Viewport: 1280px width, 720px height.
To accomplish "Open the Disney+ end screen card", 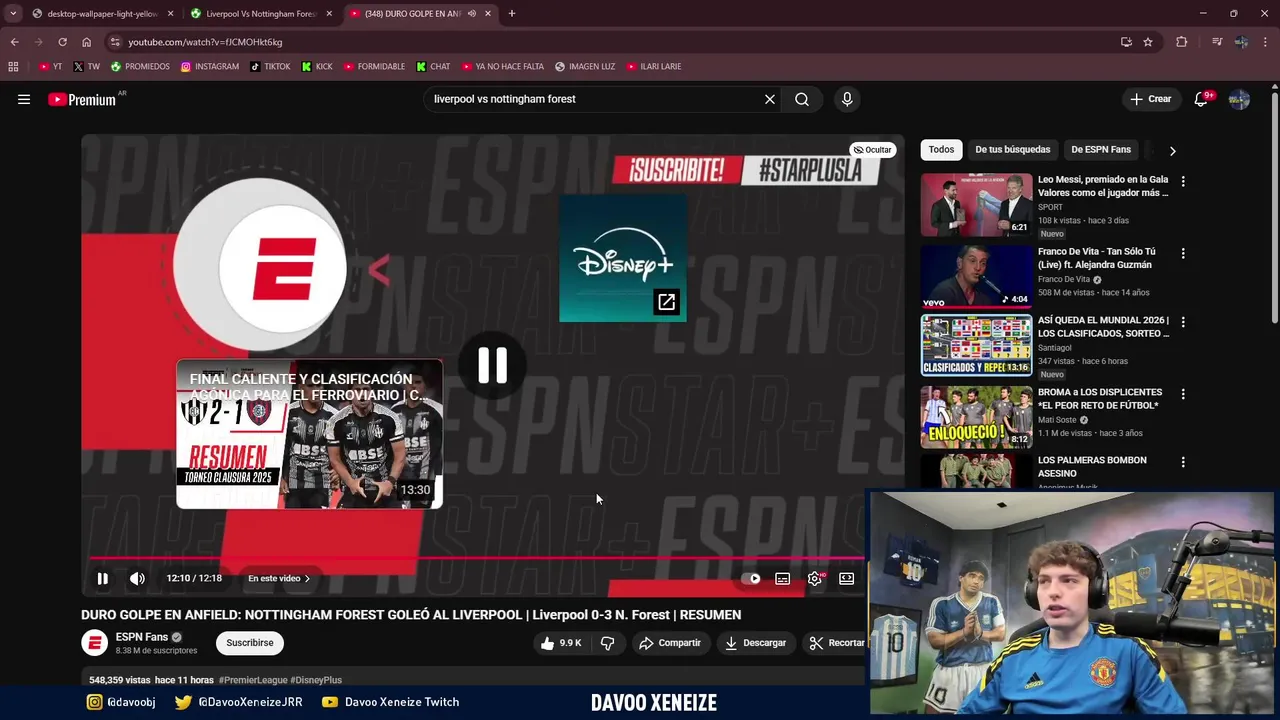I will tap(623, 258).
